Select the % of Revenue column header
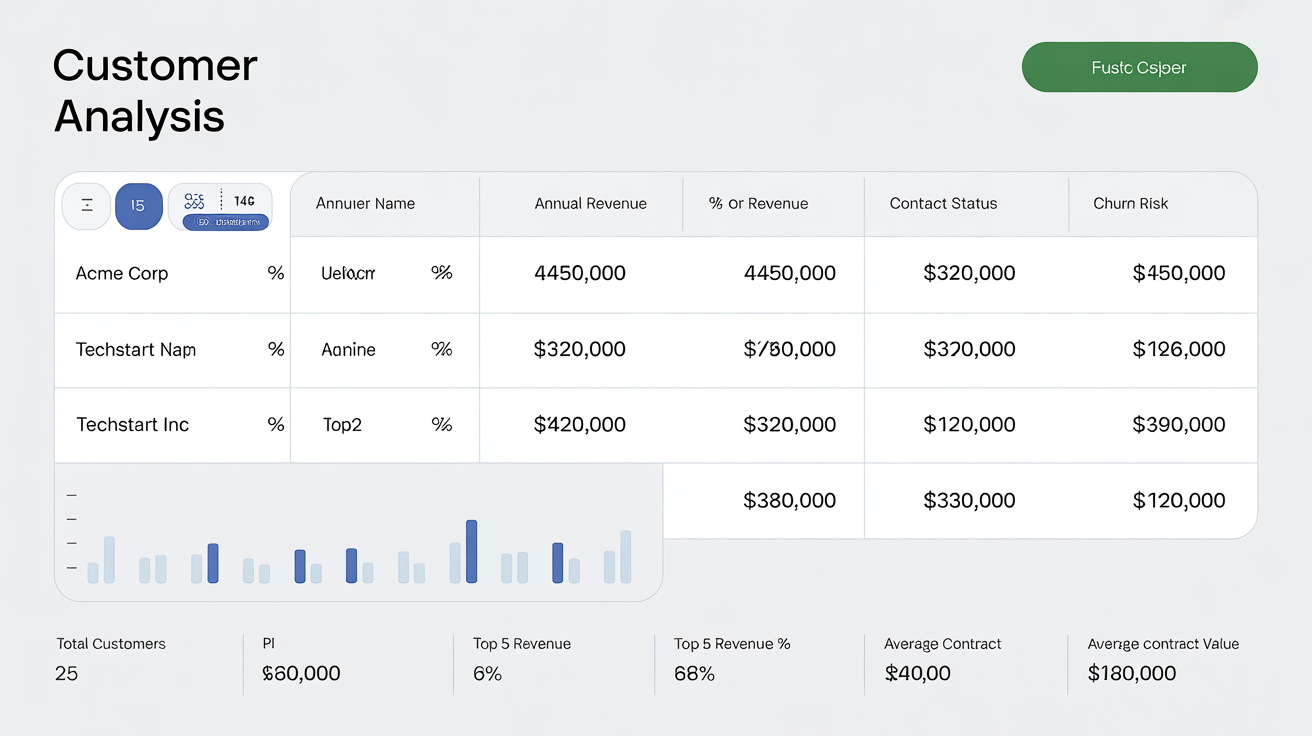The image size is (1312, 736). point(760,203)
